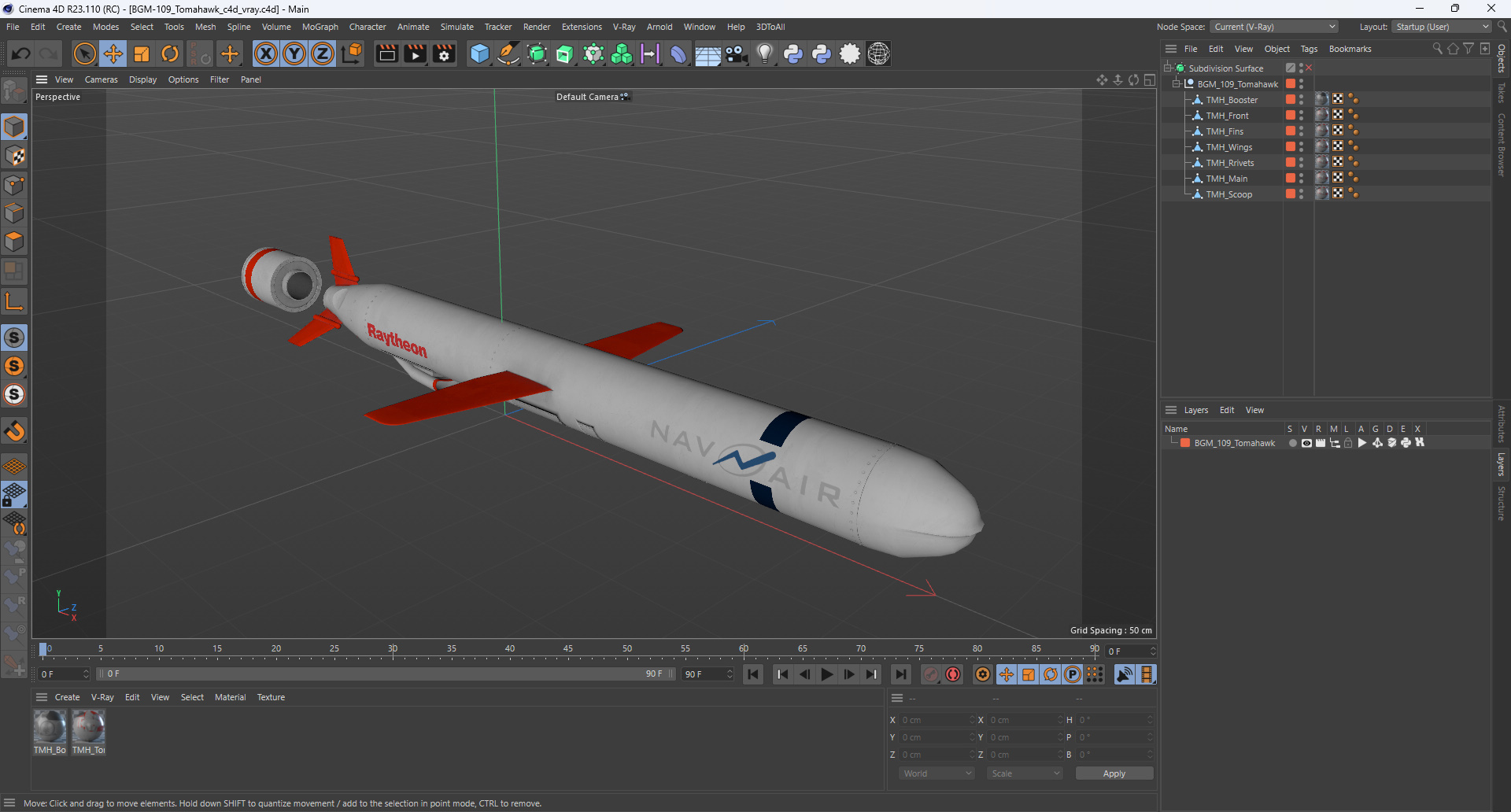The height and width of the screenshot is (812, 1511).
Task: Click the Coordinate System icon
Action: click(352, 54)
